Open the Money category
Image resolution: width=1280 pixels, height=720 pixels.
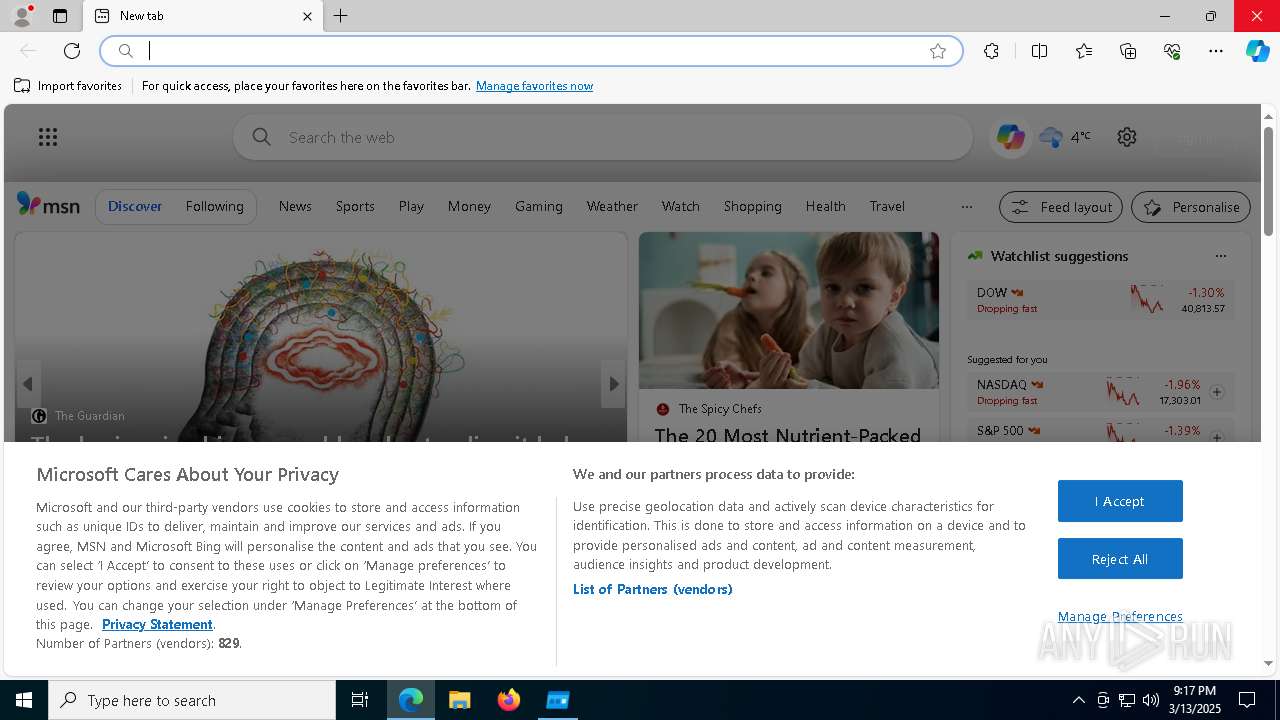(x=469, y=206)
